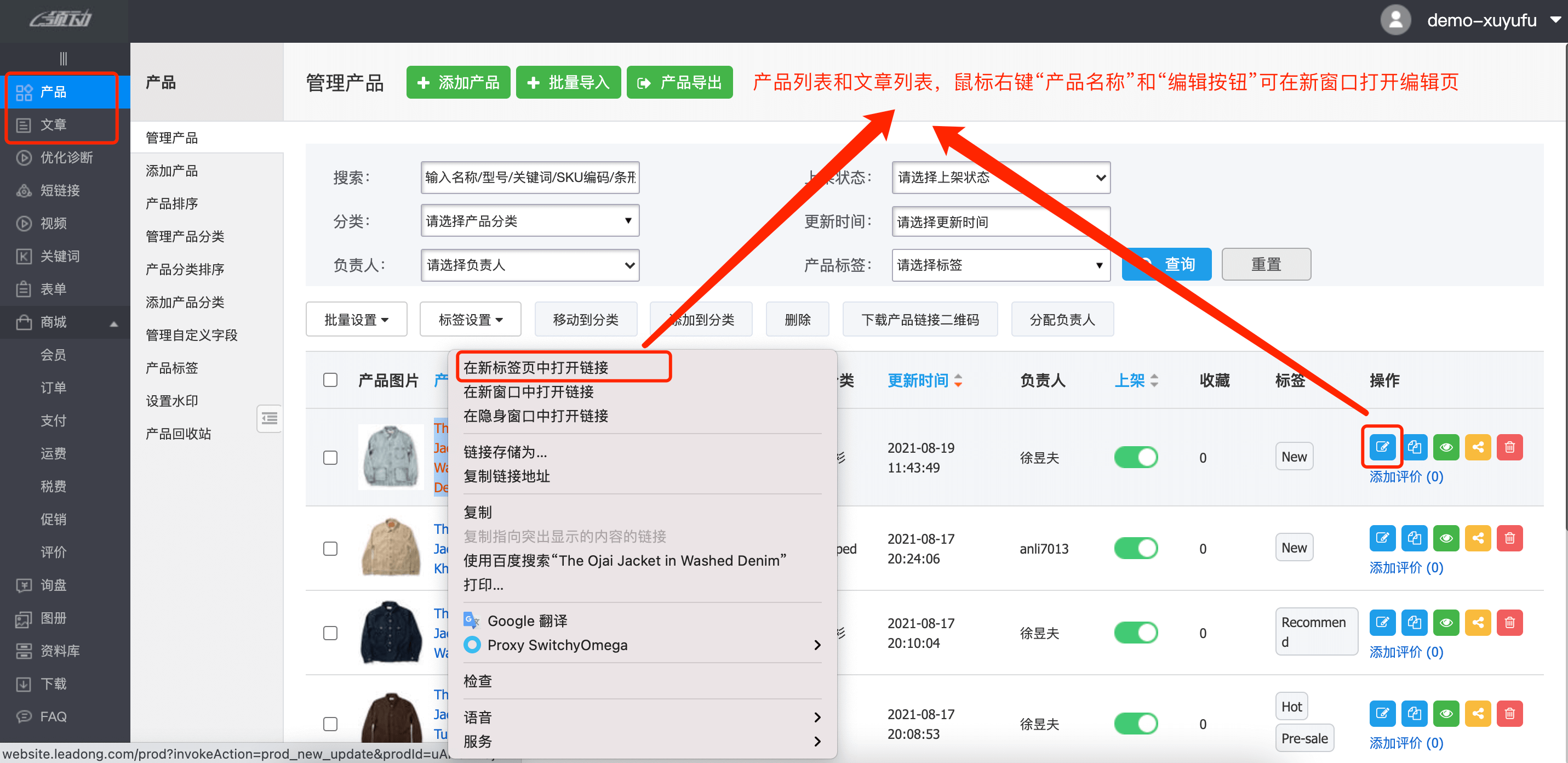Sort by 更新时间 column sort arrows
This screenshot has height=763, width=1568.
tap(958, 380)
